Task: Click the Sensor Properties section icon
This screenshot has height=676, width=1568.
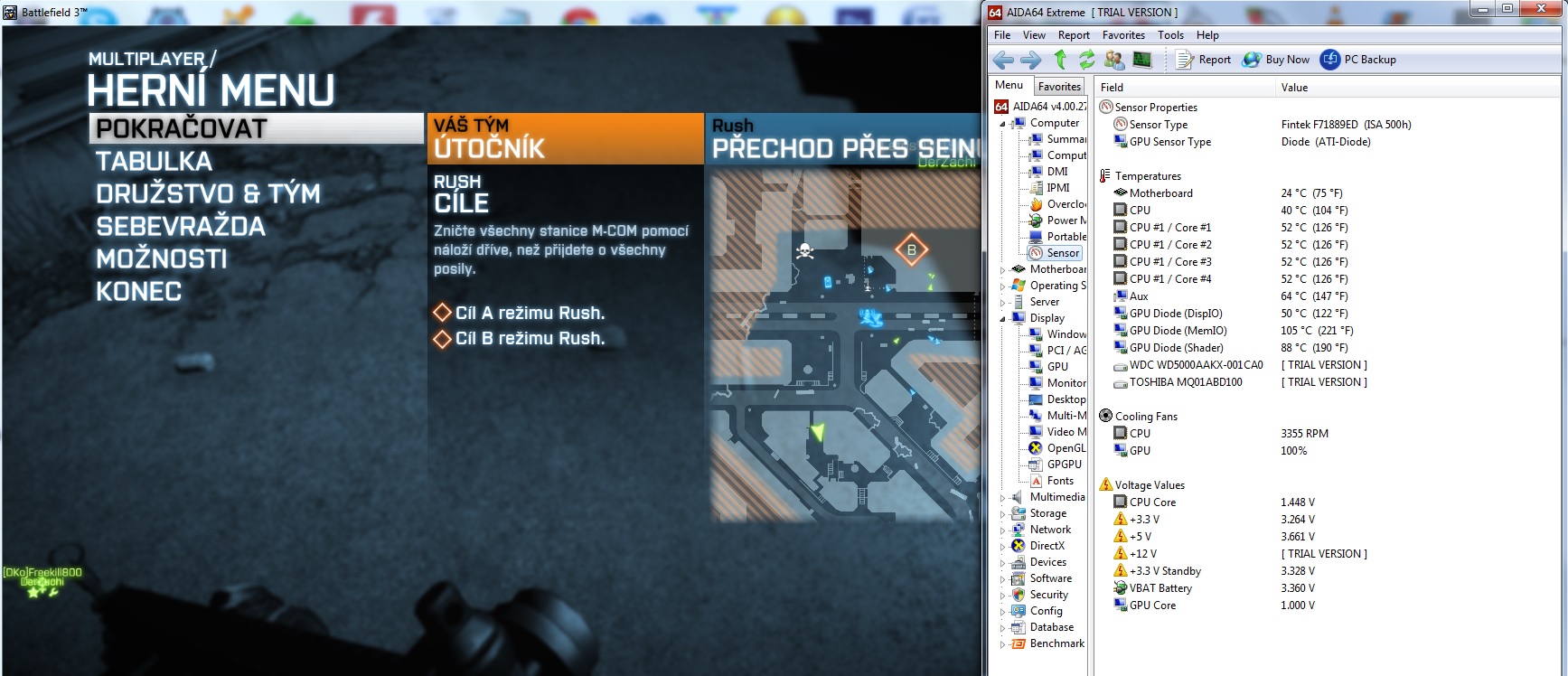Action: 1105,107
